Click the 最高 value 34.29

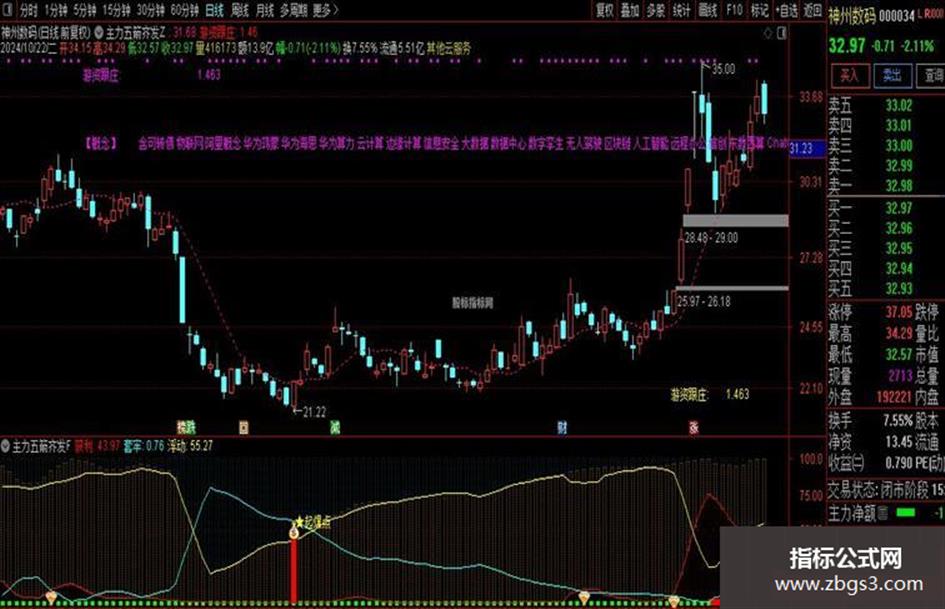[x=899, y=333]
